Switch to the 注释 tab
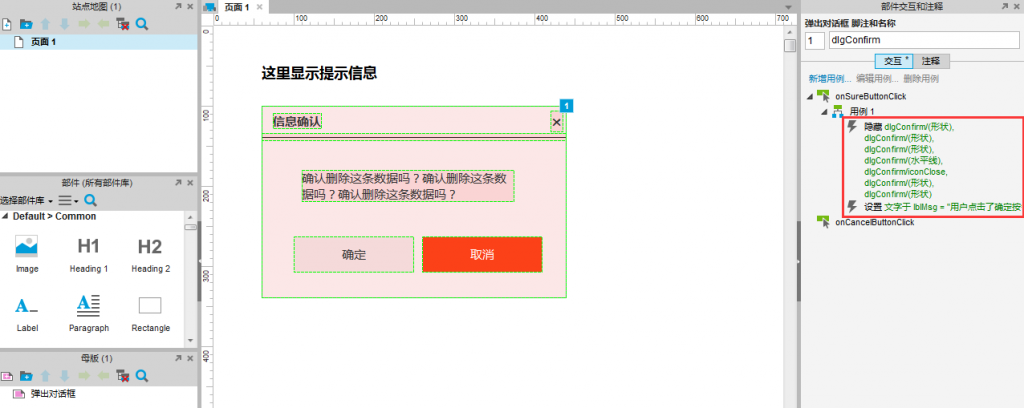Image resolution: width=1024 pixels, height=408 pixels. click(x=931, y=61)
